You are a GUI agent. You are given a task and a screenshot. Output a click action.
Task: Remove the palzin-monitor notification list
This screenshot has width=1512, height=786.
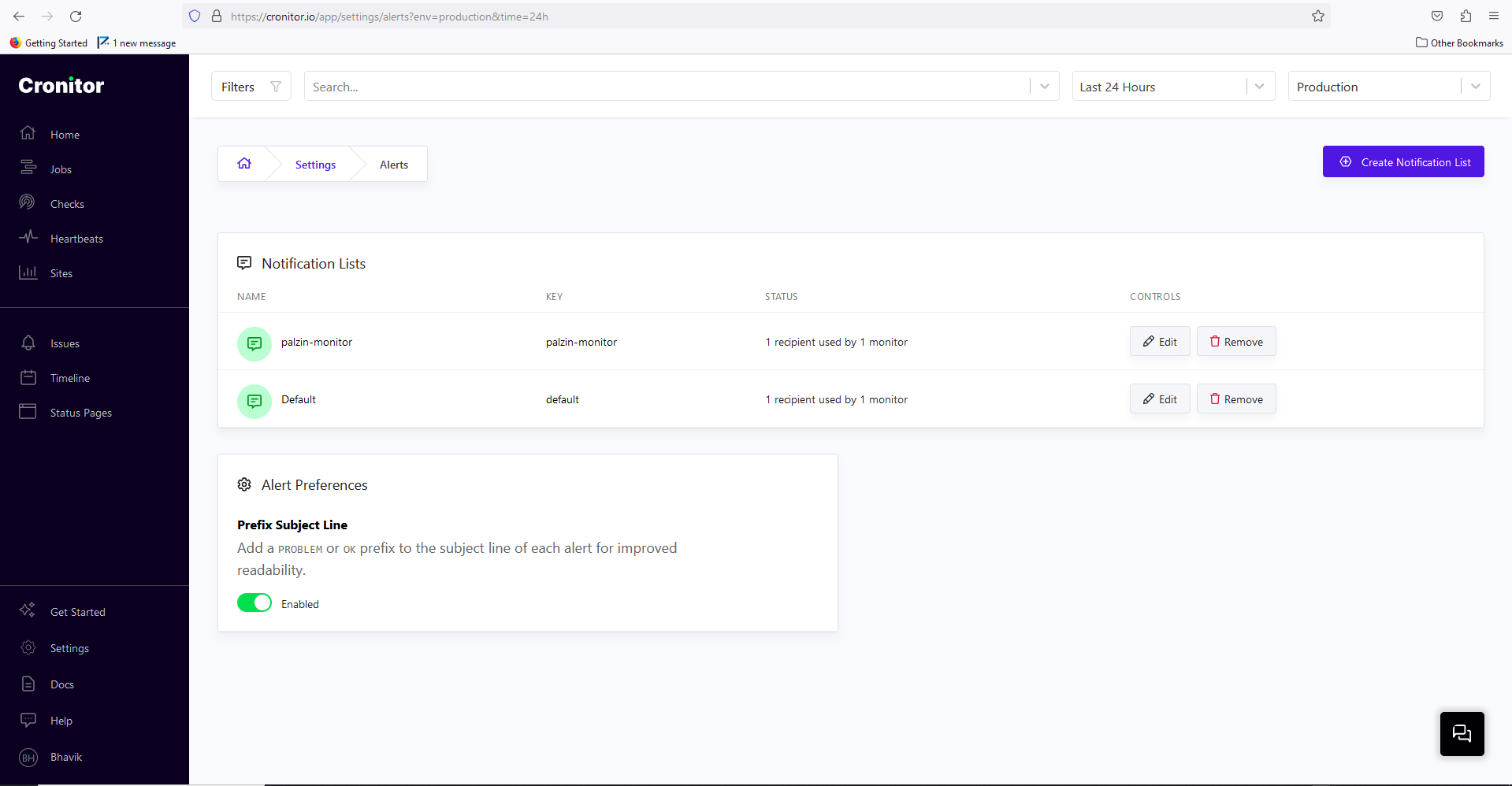1236,341
